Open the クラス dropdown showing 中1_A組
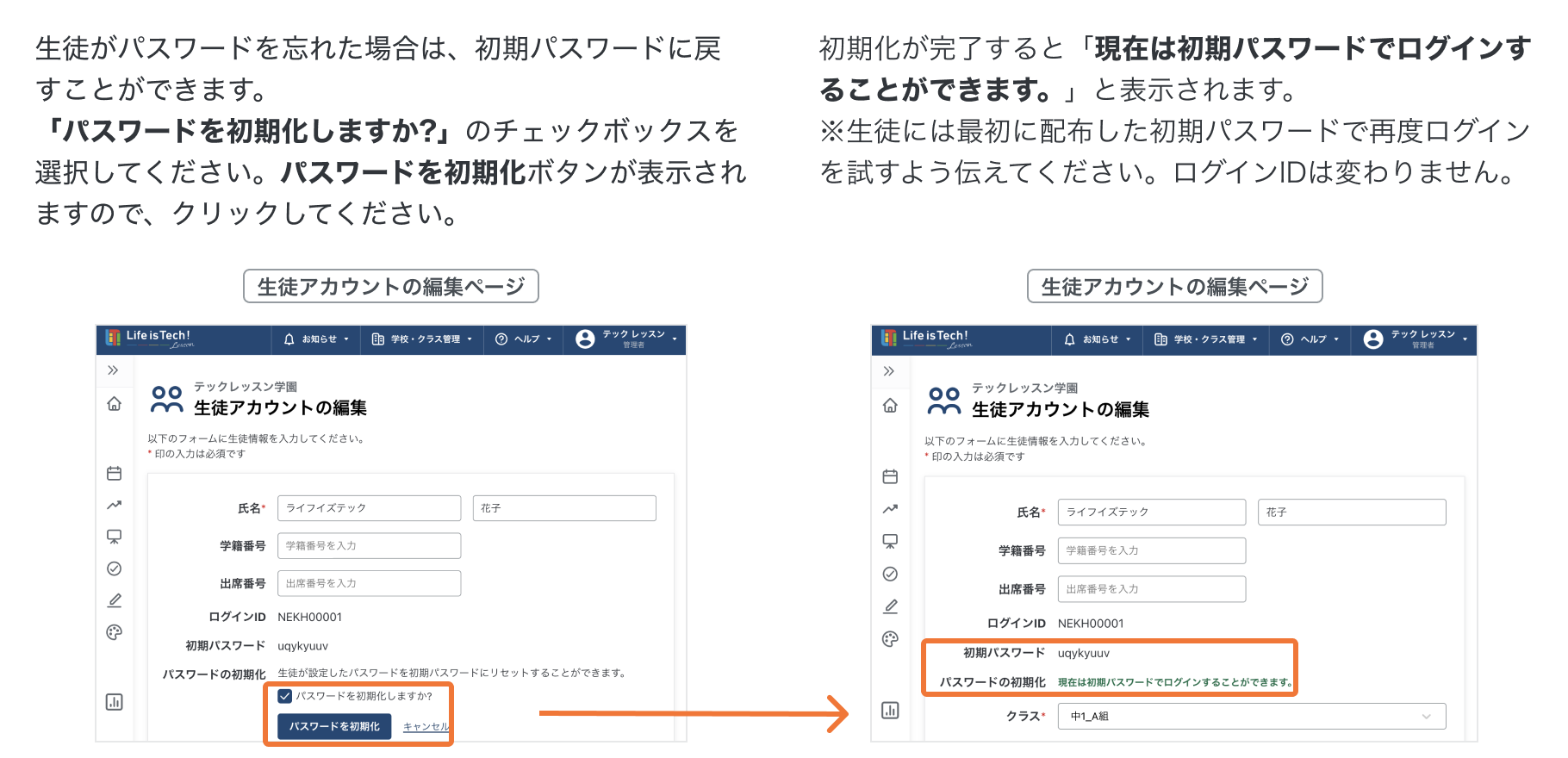The height and width of the screenshot is (758, 1568). point(1251,716)
